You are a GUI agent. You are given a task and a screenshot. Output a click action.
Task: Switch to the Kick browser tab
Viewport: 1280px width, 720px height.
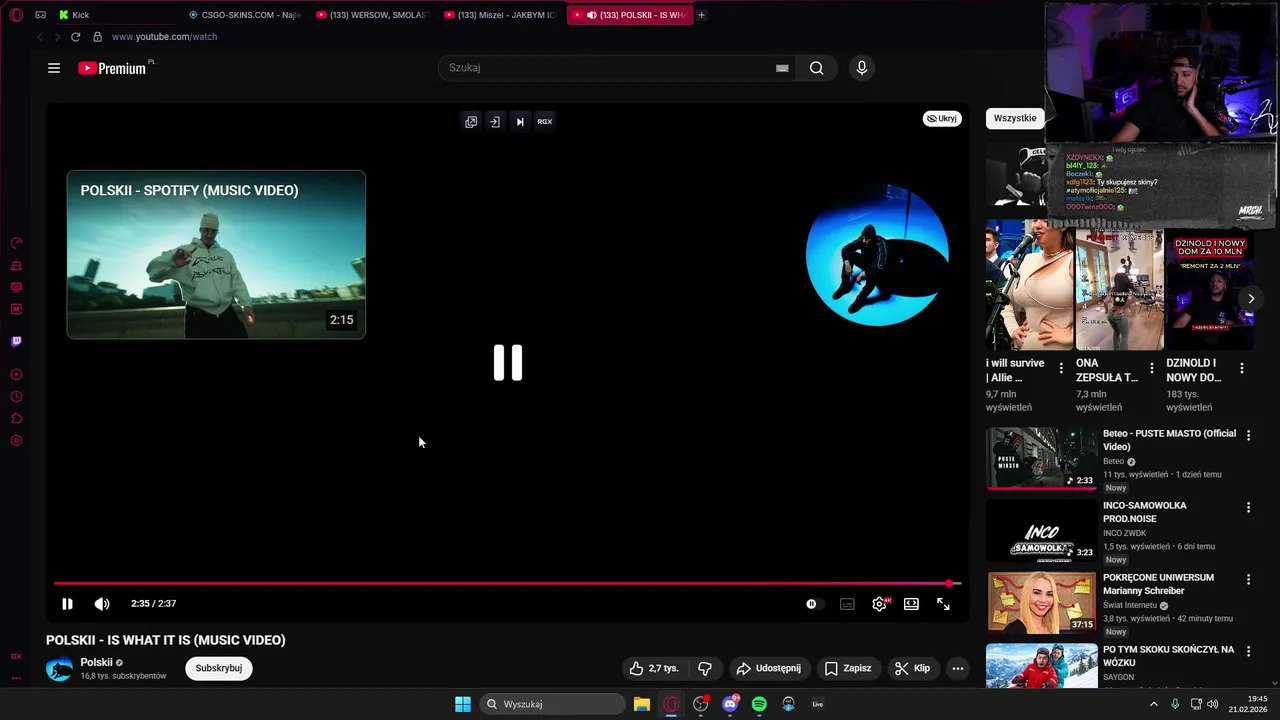(80, 15)
